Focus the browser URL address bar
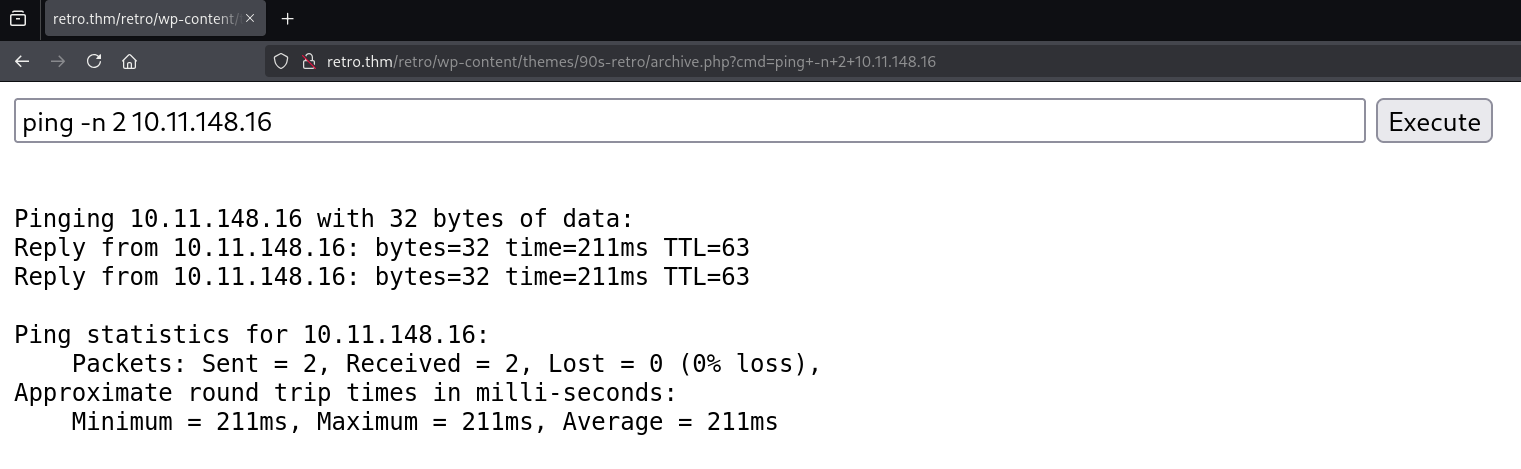This screenshot has height=469, width=1521. pyautogui.click(x=700, y=61)
